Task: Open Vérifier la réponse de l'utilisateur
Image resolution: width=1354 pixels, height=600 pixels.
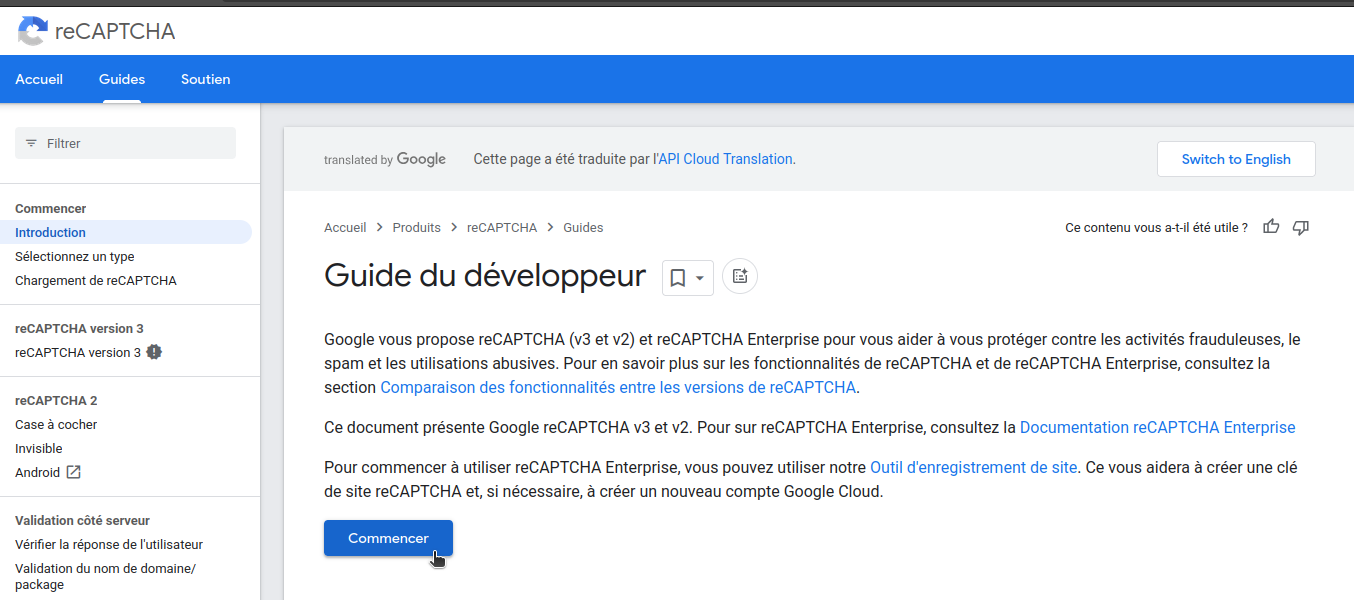Action: pyautogui.click(x=109, y=544)
